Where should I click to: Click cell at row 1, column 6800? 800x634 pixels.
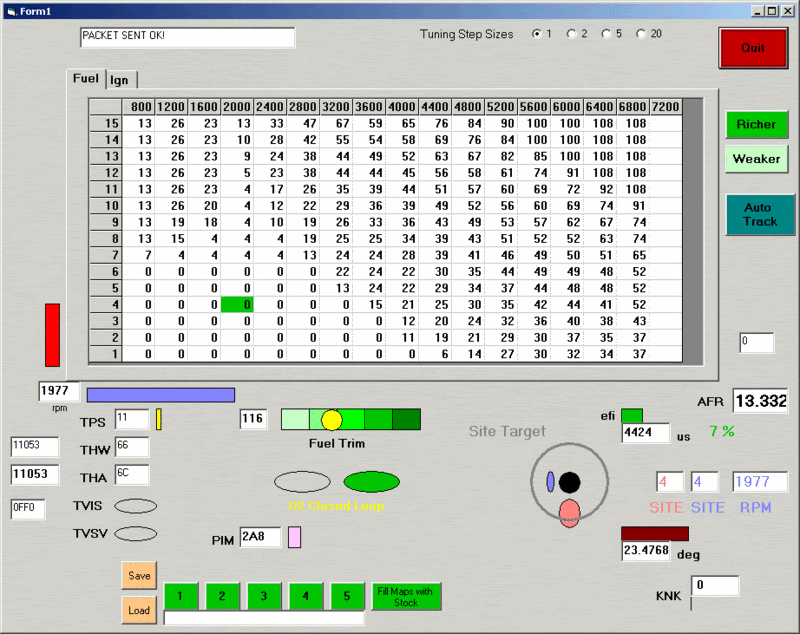[633, 354]
